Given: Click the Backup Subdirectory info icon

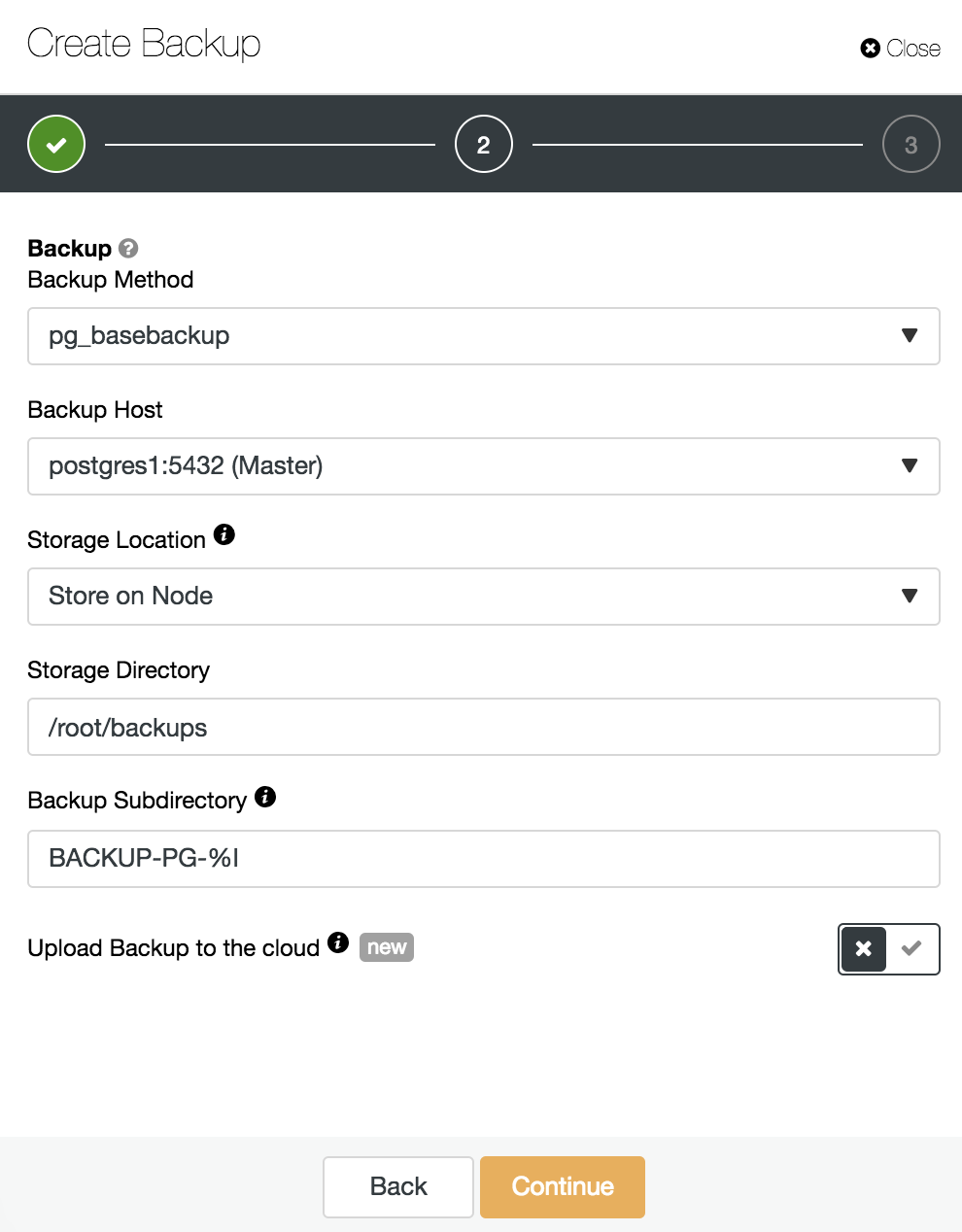Looking at the screenshot, I should pos(265,797).
